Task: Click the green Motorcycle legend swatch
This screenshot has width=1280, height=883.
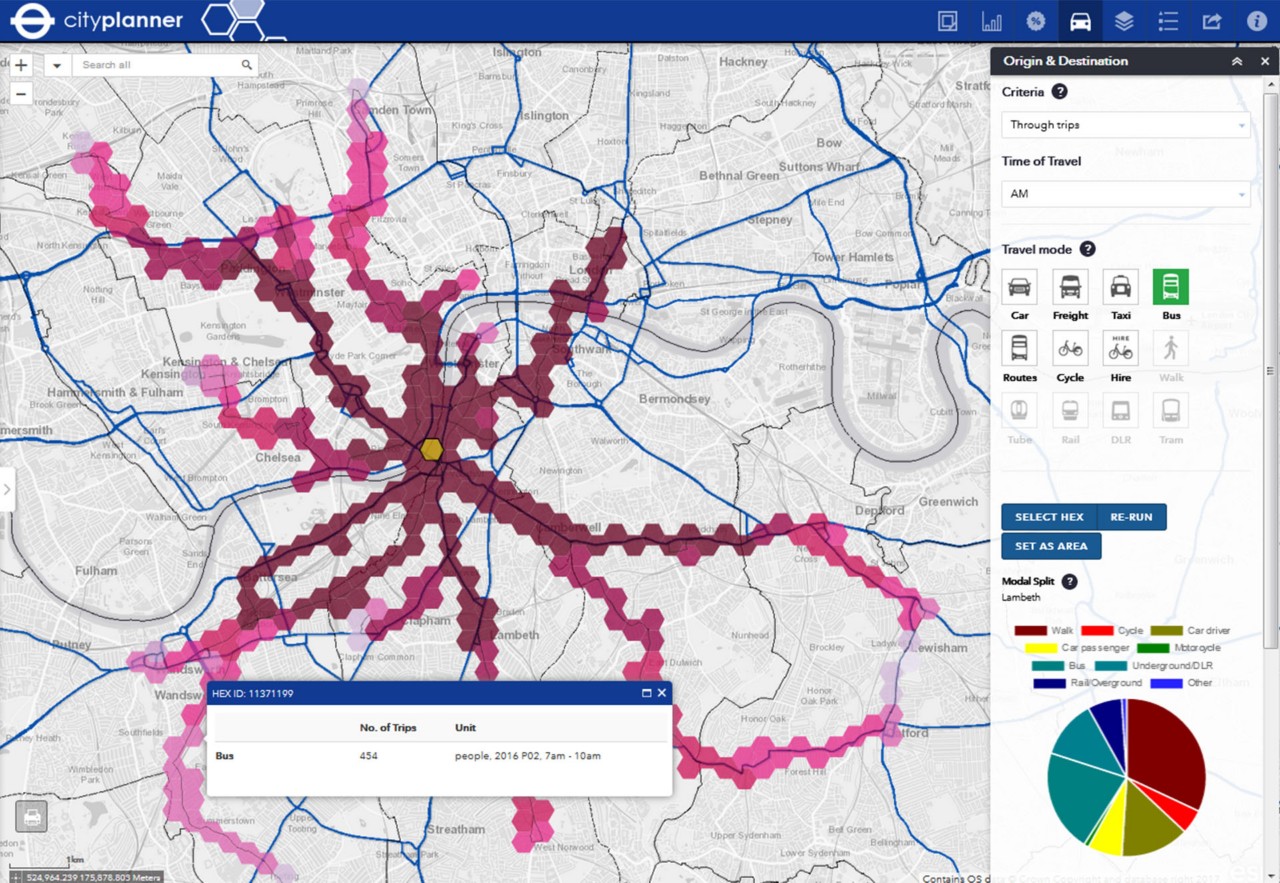Action: coord(1154,648)
